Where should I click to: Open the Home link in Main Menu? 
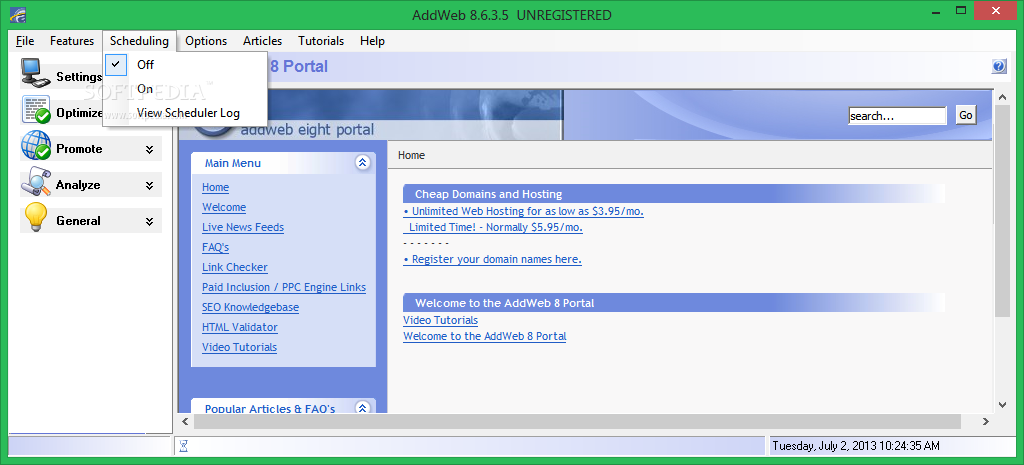[216, 187]
